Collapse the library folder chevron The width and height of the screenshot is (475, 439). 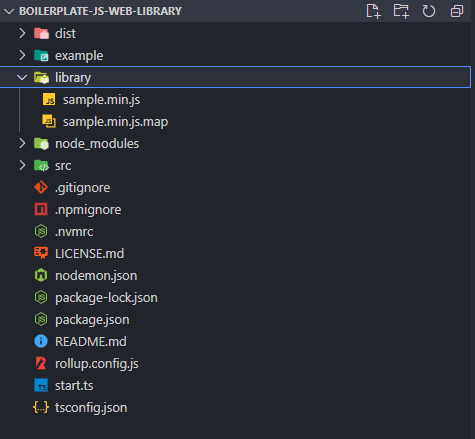tap(22, 77)
